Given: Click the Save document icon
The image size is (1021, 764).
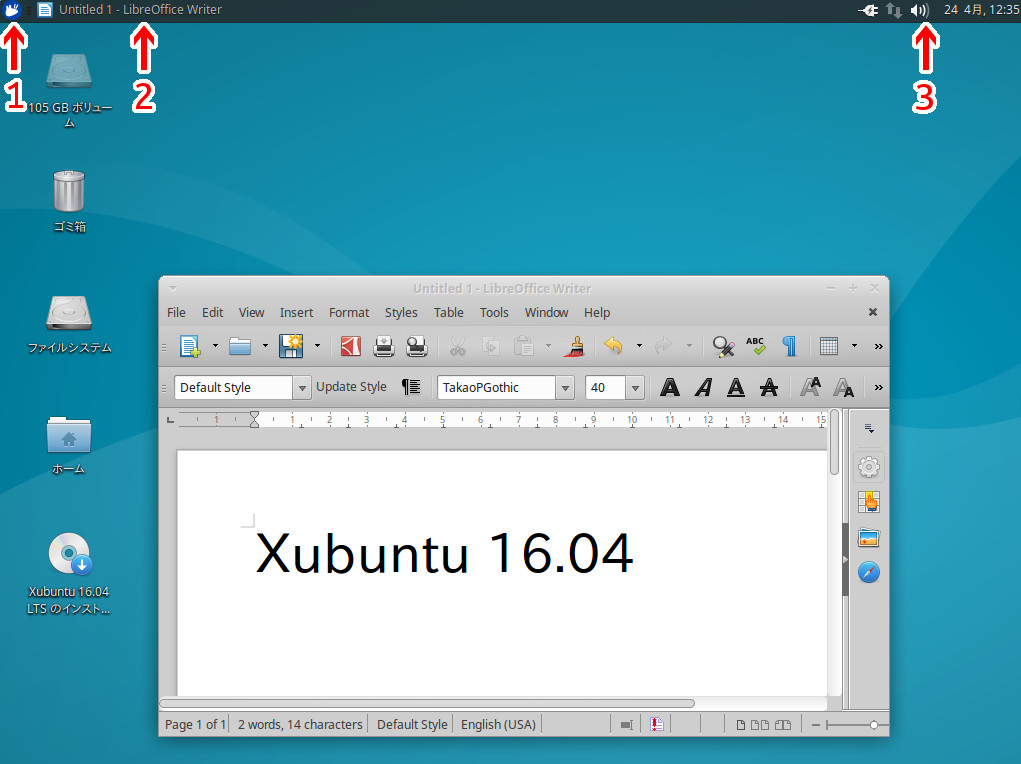Looking at the screenshot, I should (291, 346).
